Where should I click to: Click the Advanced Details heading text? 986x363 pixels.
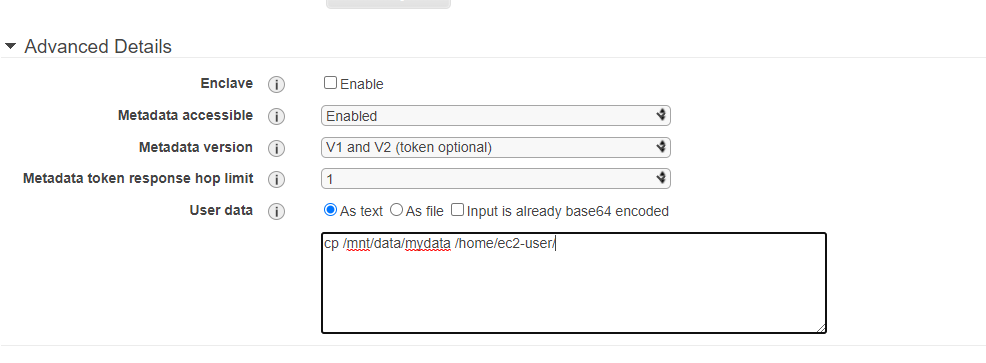pyautogui.click(x=98, y=47)
